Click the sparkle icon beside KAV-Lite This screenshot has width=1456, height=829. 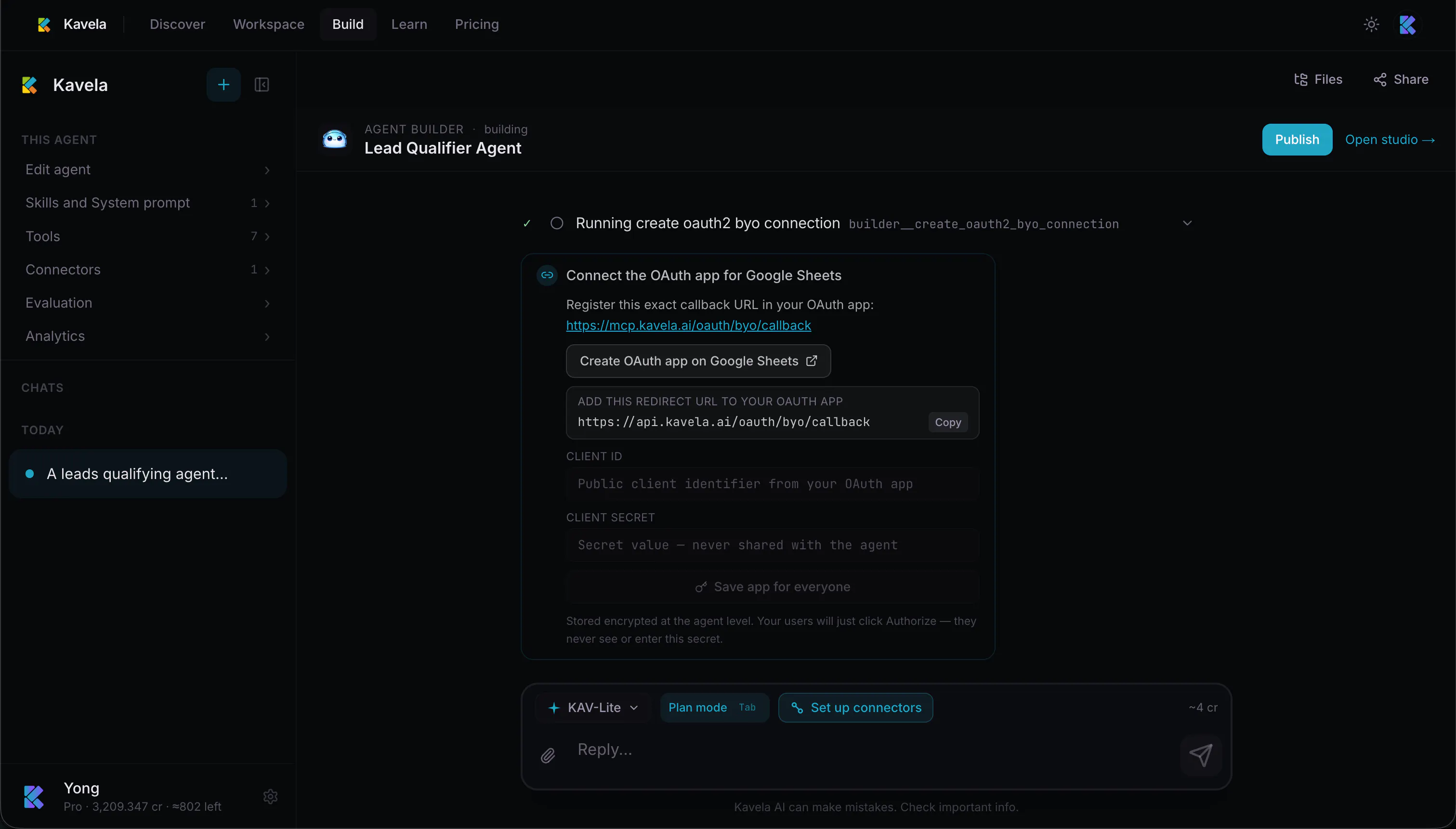554,708
